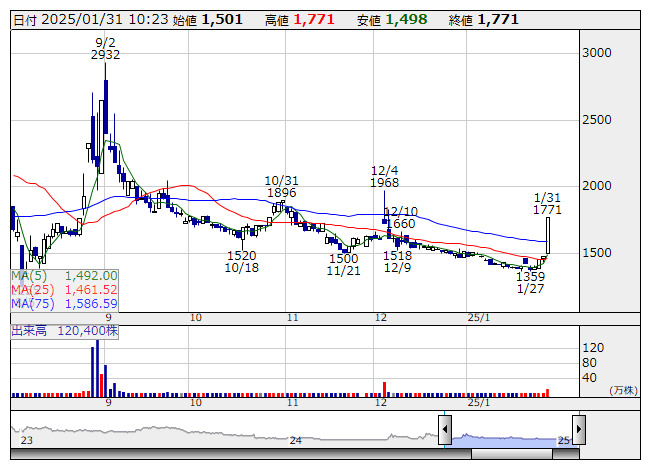Click the 10/18 low label 1520
Viewport: 653px width, 470px height.
tap(242, 256)
